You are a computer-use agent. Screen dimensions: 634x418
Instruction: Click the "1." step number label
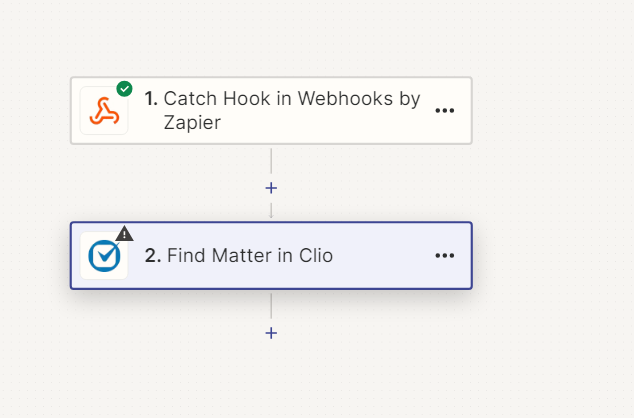[x=151, y=99]
